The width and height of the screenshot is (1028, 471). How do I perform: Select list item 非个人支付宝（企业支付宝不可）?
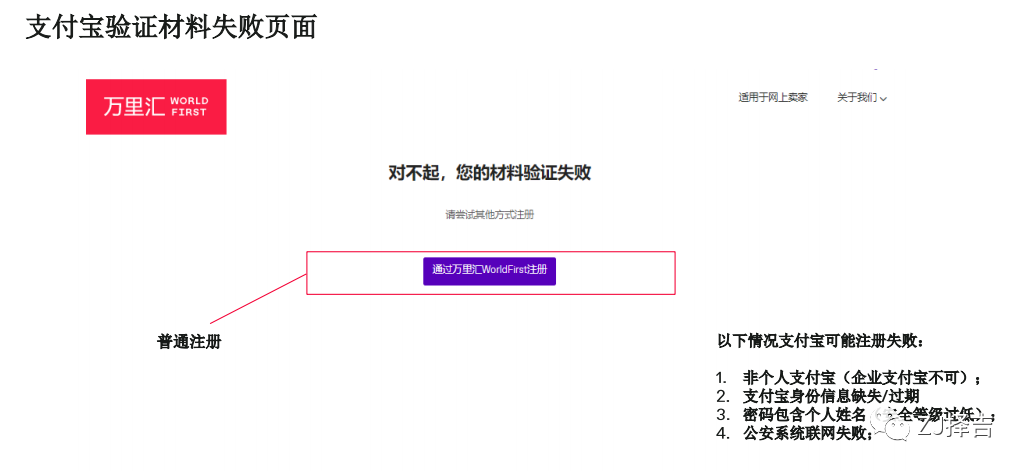(x=862, y=378)
